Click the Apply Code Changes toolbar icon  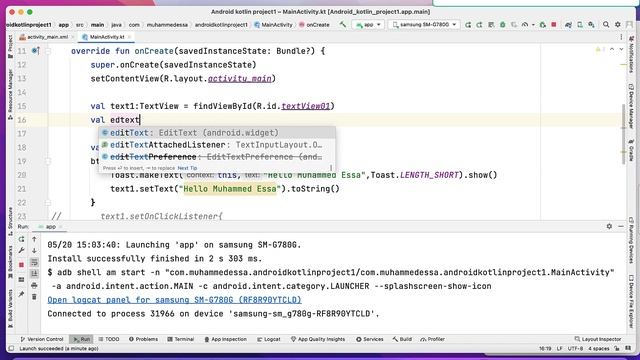pos(491,25)
